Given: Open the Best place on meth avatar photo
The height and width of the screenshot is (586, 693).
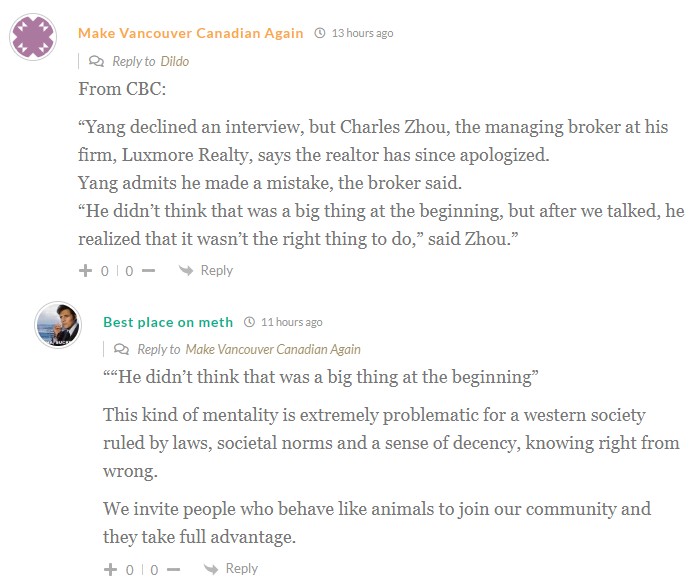Looking at the screenshot, I should click(58, 324).
